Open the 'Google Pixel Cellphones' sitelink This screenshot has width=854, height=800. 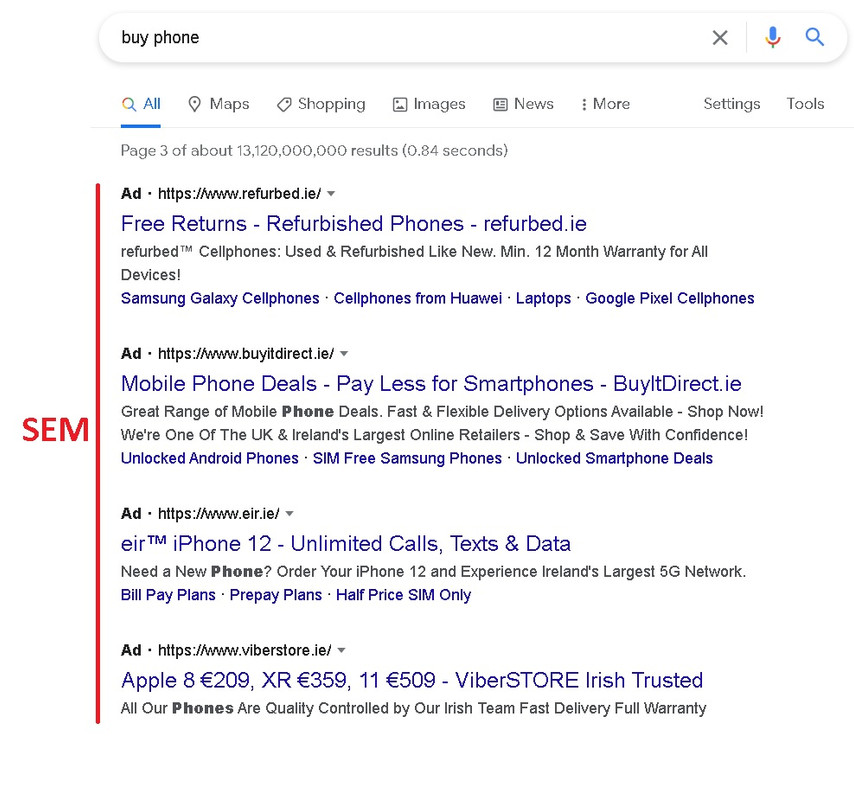670,298
